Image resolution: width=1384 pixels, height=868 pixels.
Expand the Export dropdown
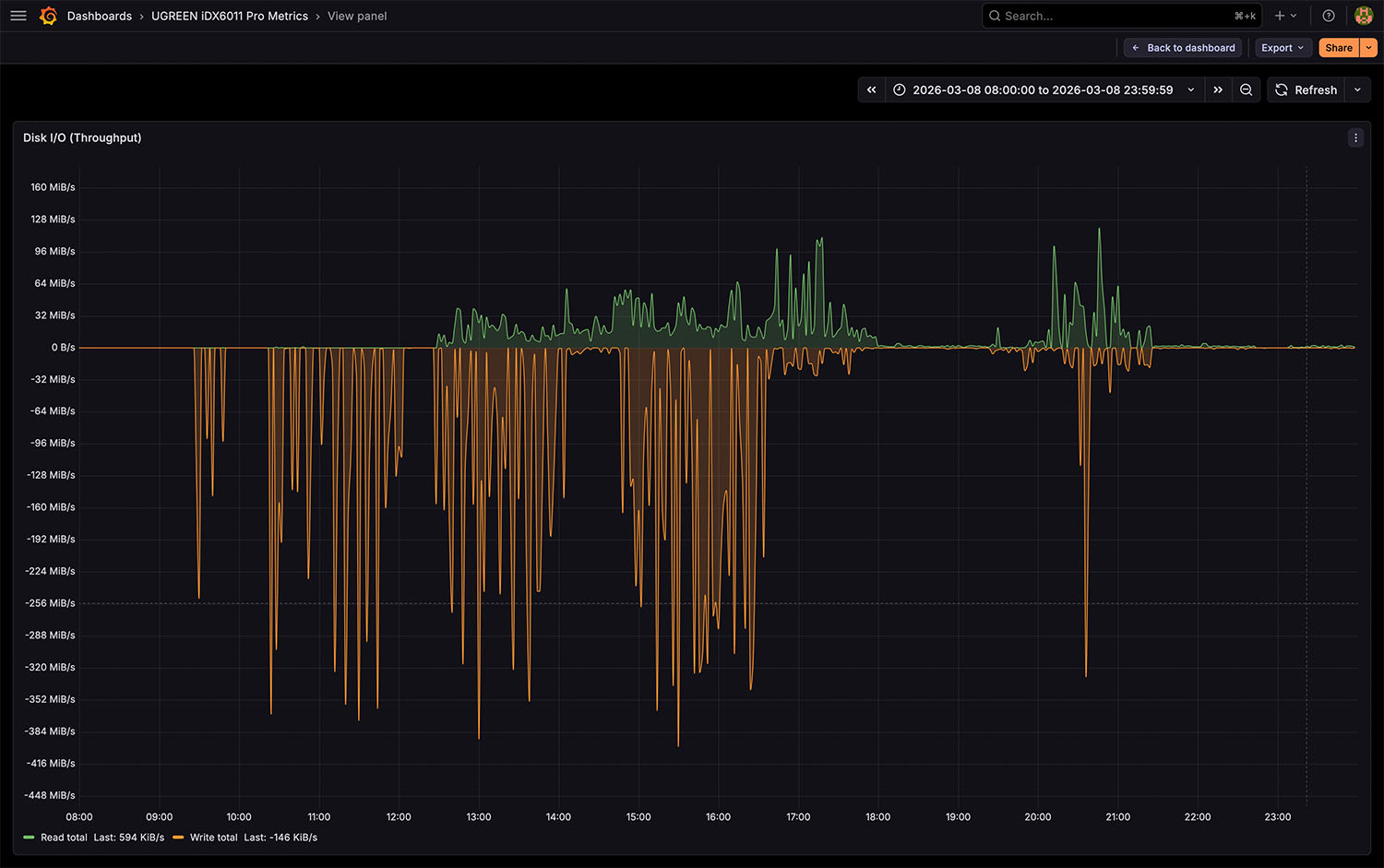click(1283, 48)
